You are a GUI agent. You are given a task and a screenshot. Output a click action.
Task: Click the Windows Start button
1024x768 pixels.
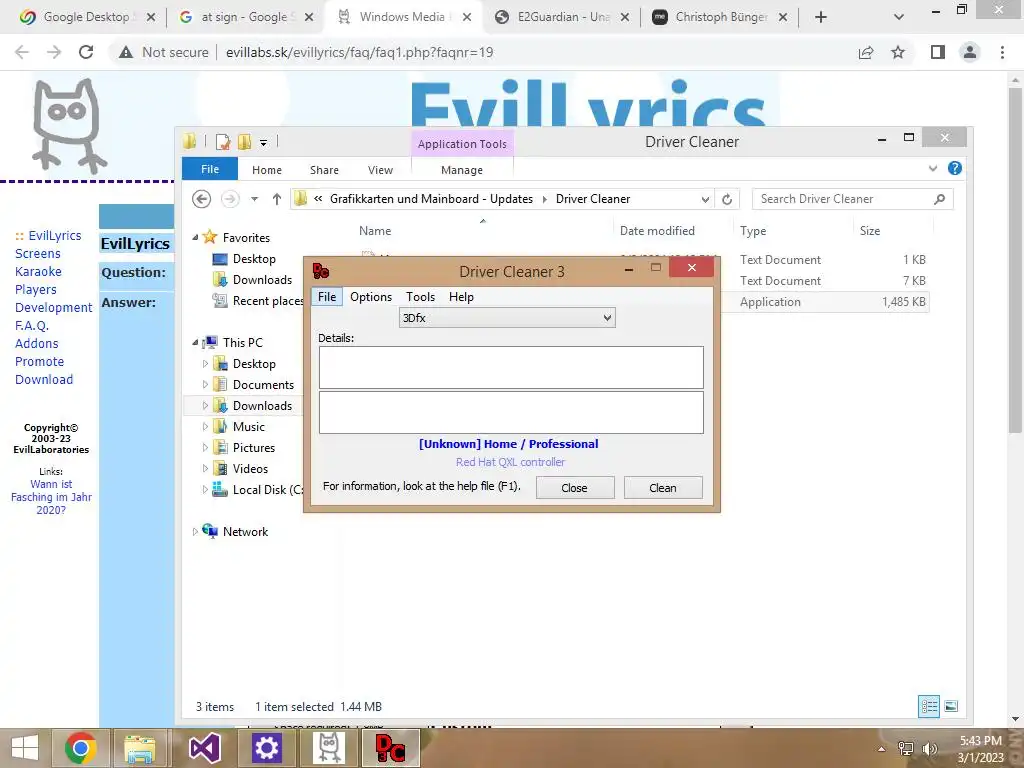coord(25,748)
